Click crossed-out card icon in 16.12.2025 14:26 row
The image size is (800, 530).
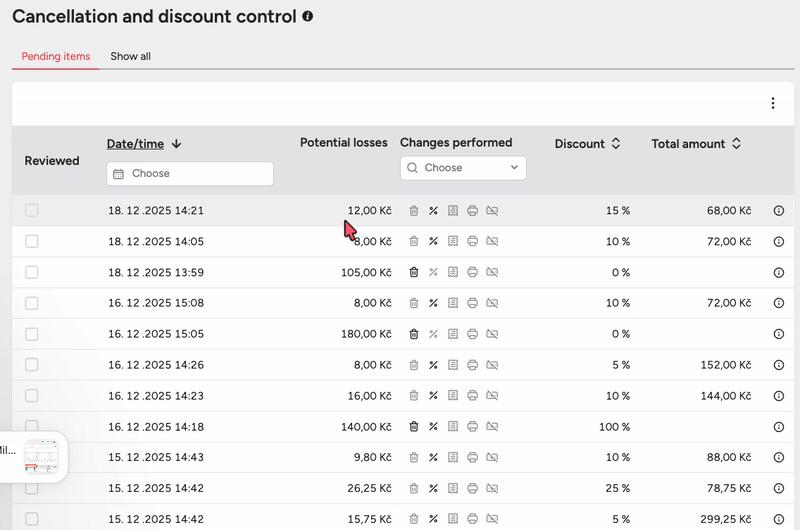point(492,365)
